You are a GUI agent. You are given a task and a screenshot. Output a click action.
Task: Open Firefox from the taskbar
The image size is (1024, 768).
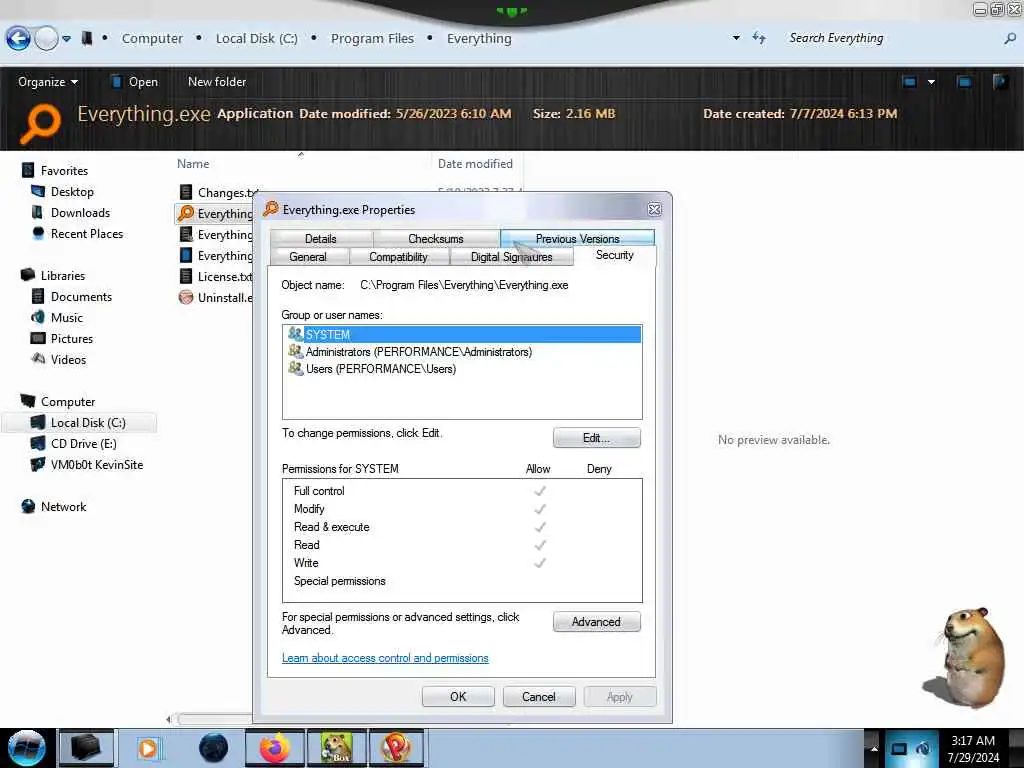click(x=275, y=748)
